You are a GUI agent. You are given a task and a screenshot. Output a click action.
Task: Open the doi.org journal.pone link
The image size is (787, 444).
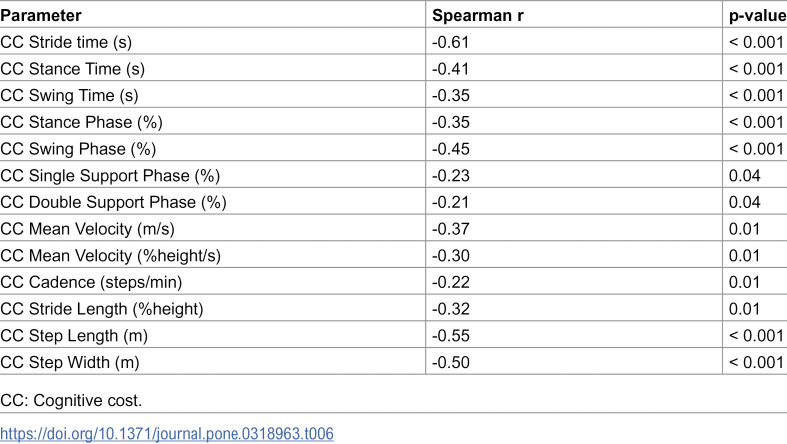click(x=167, y=433)
